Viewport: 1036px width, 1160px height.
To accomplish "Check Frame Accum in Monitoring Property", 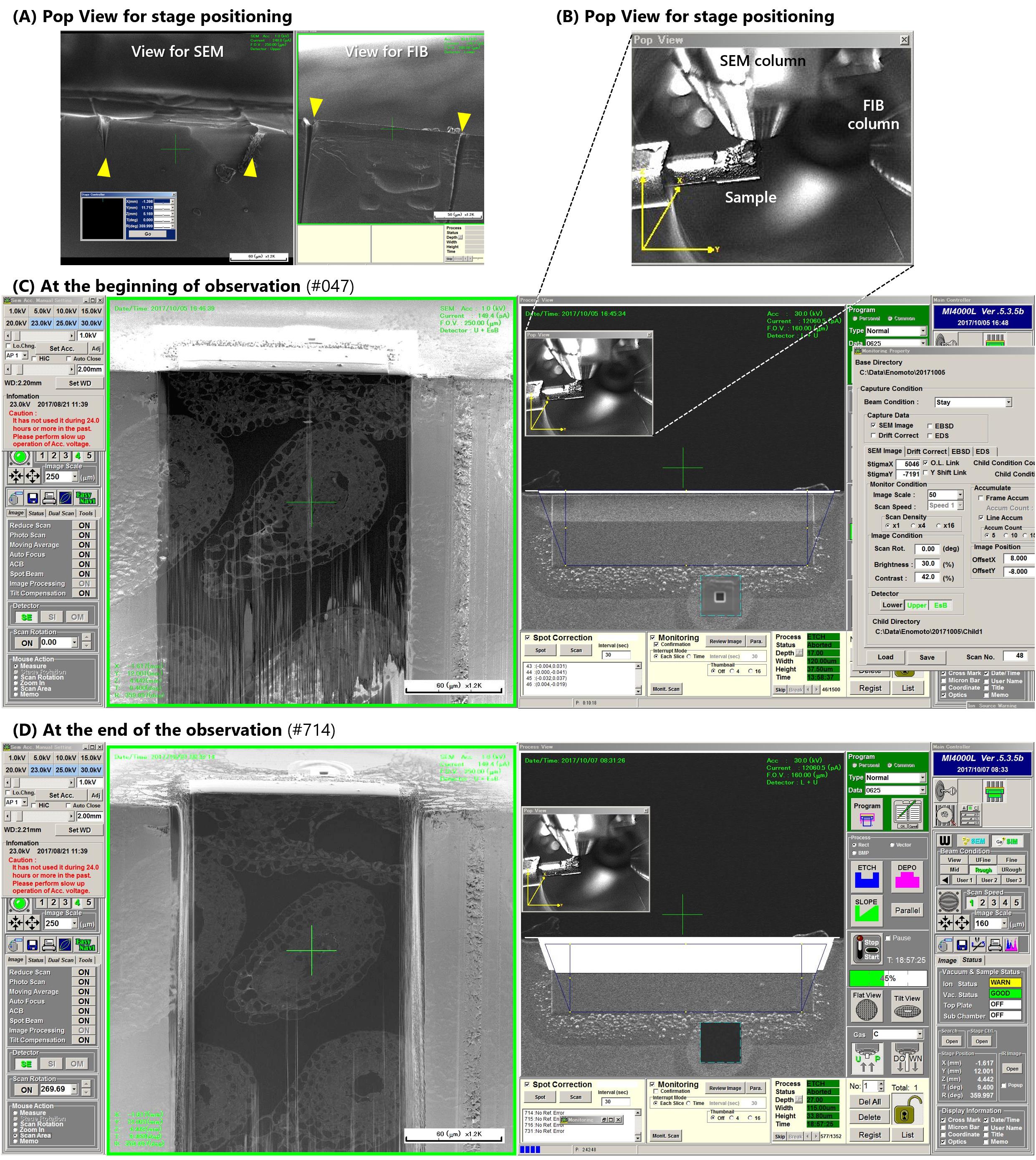I will pyautogui.click(x=981, y=498).
